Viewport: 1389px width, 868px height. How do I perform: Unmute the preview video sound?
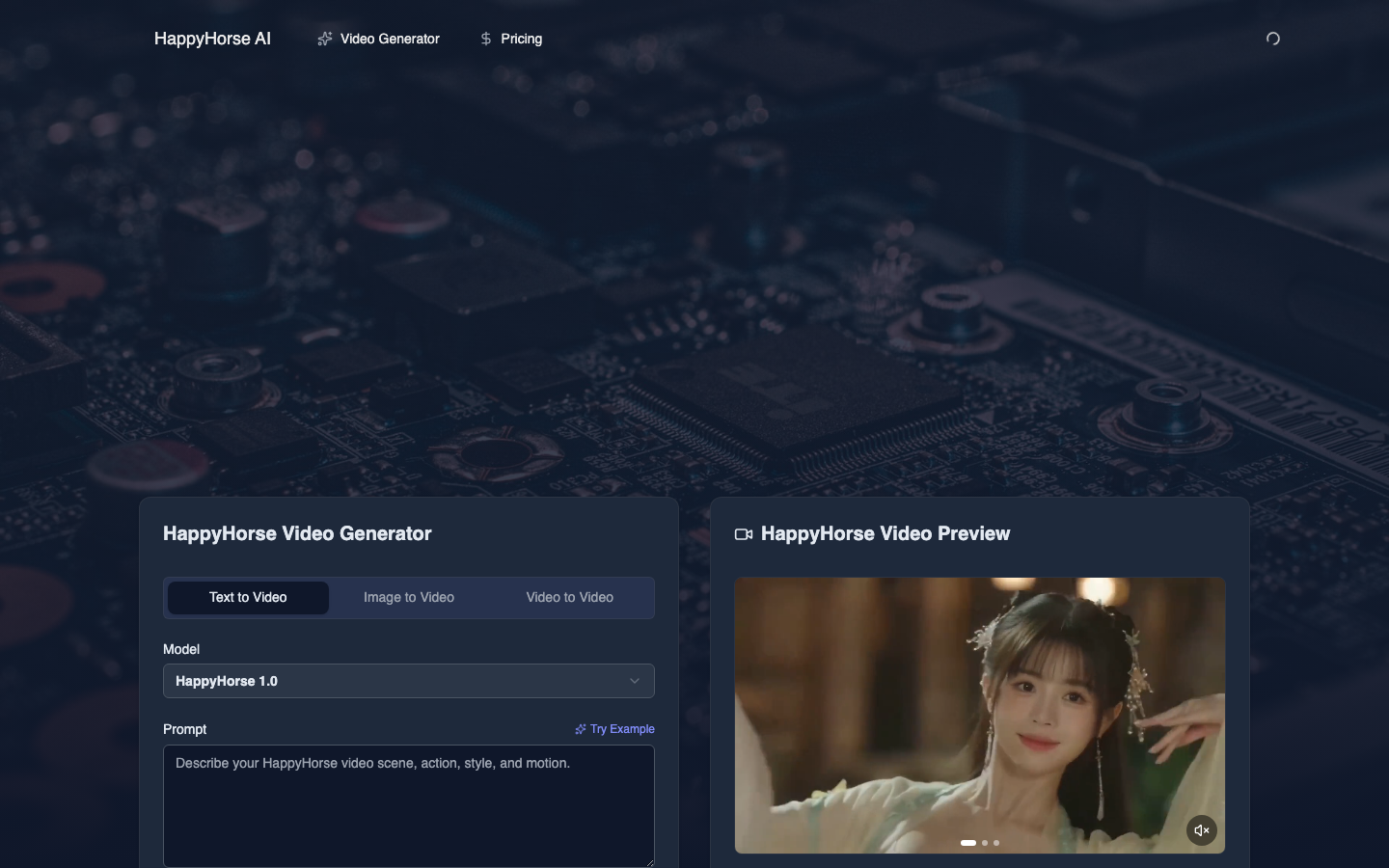point(1202,830)
